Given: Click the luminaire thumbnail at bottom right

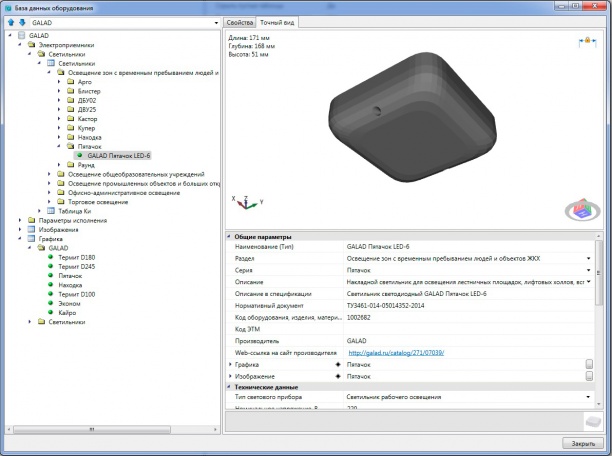Looking at the screenshot, I should tap(591, 420).
